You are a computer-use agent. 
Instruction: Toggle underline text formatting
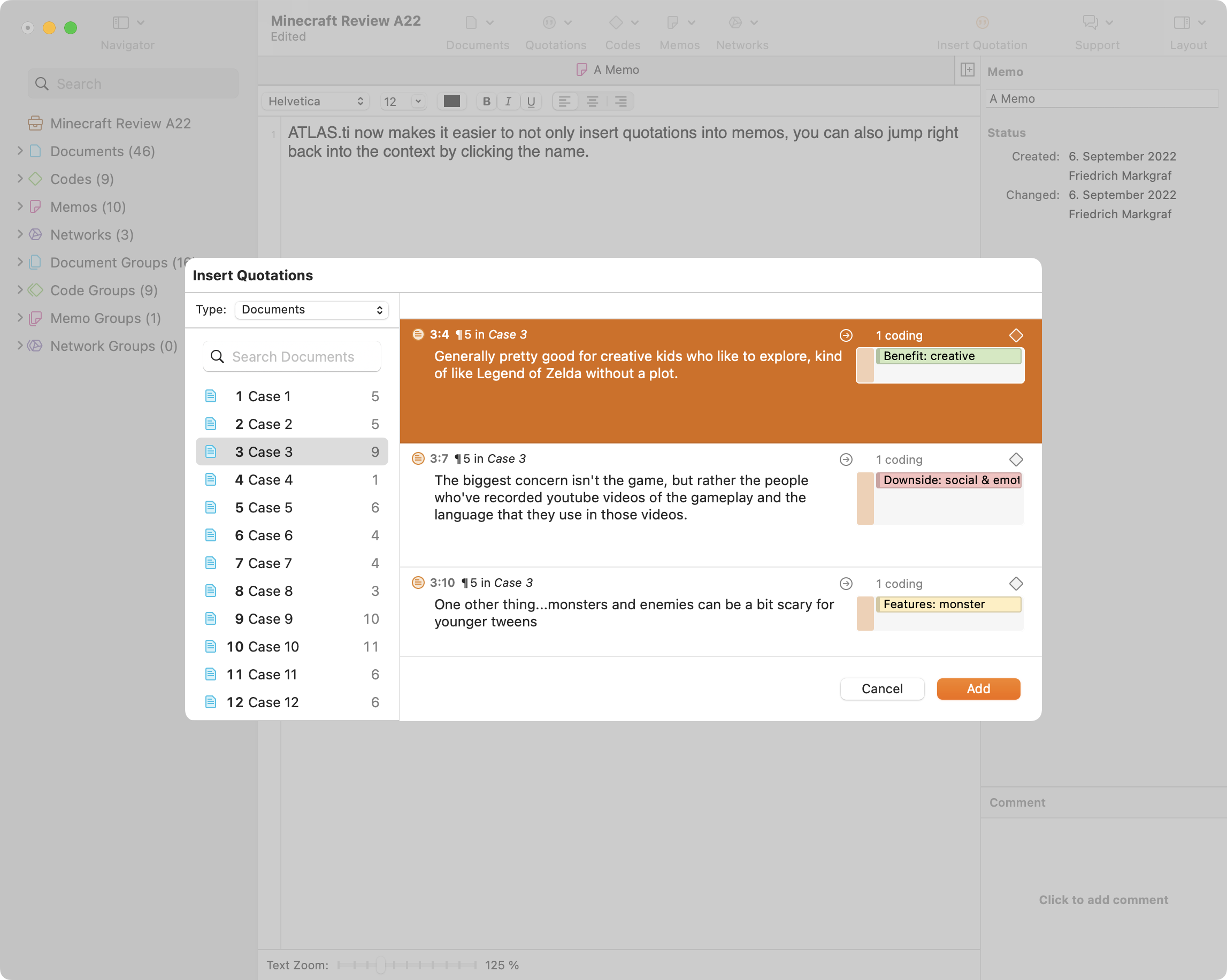pyautogui.click(x=531, y=101)
